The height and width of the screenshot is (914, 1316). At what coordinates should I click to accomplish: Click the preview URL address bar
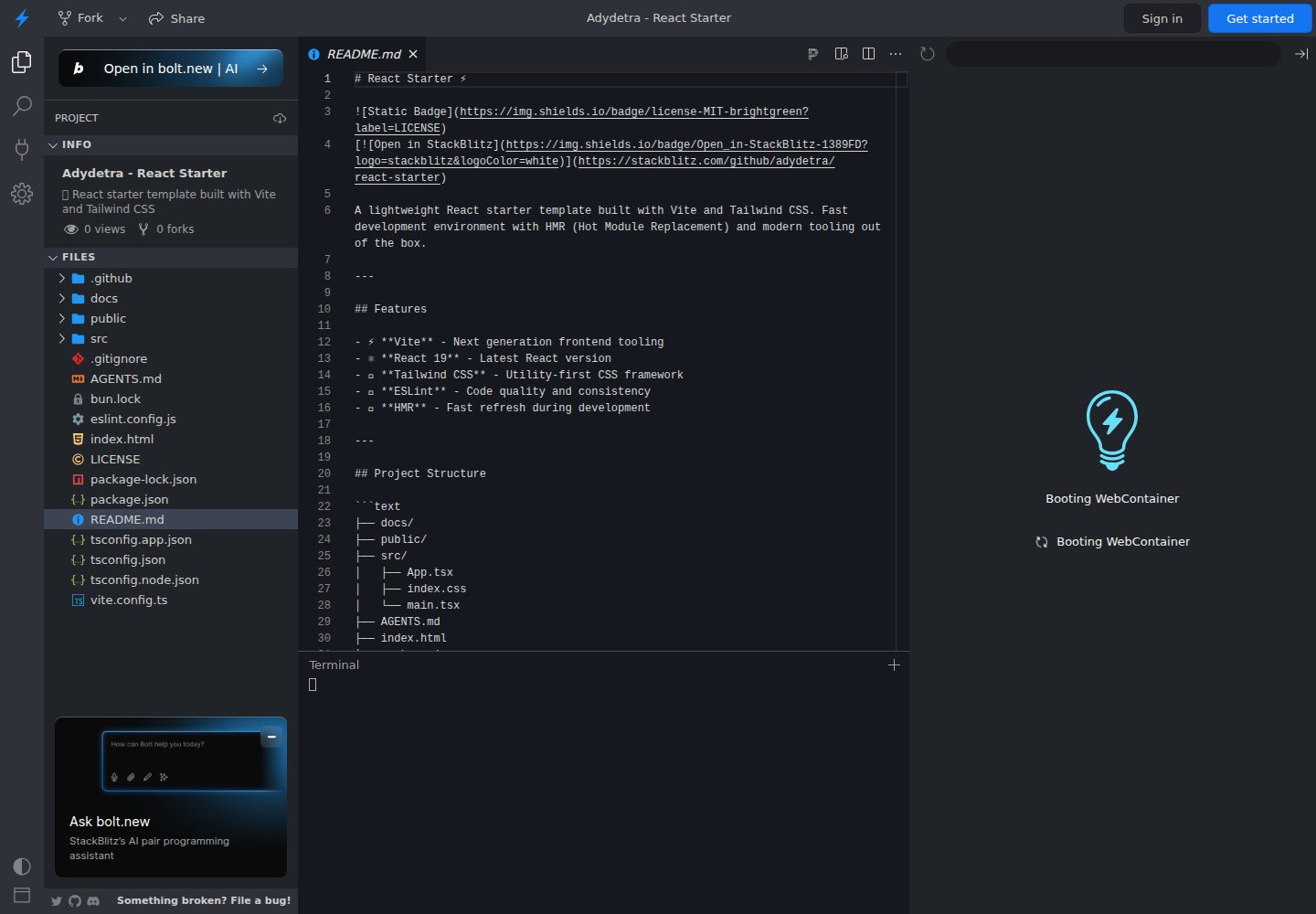coord(1113,54)
